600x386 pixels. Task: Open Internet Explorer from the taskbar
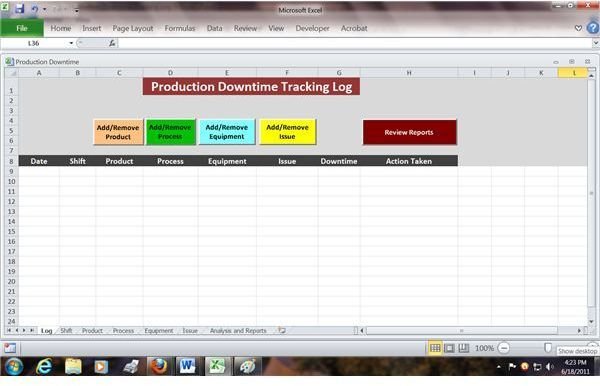(44, 366)
